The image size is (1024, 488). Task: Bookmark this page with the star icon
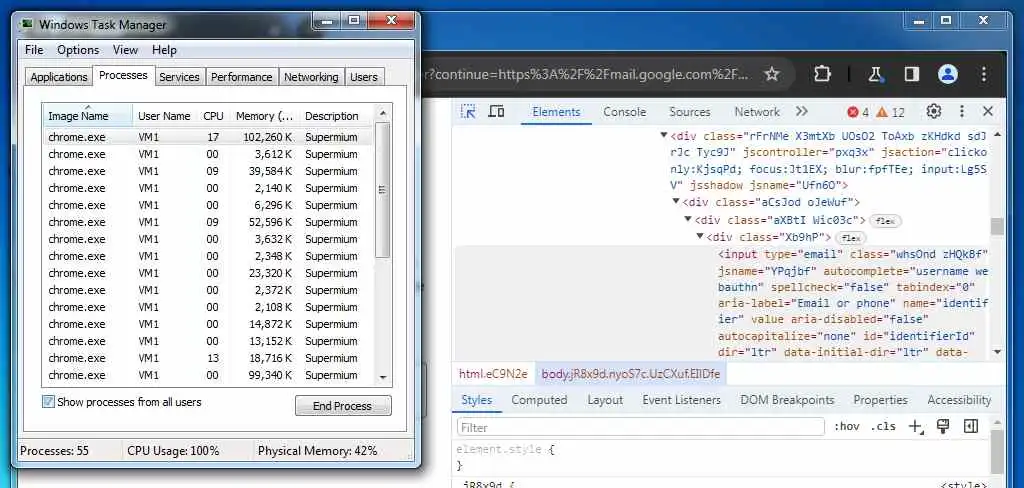point(772,74)
